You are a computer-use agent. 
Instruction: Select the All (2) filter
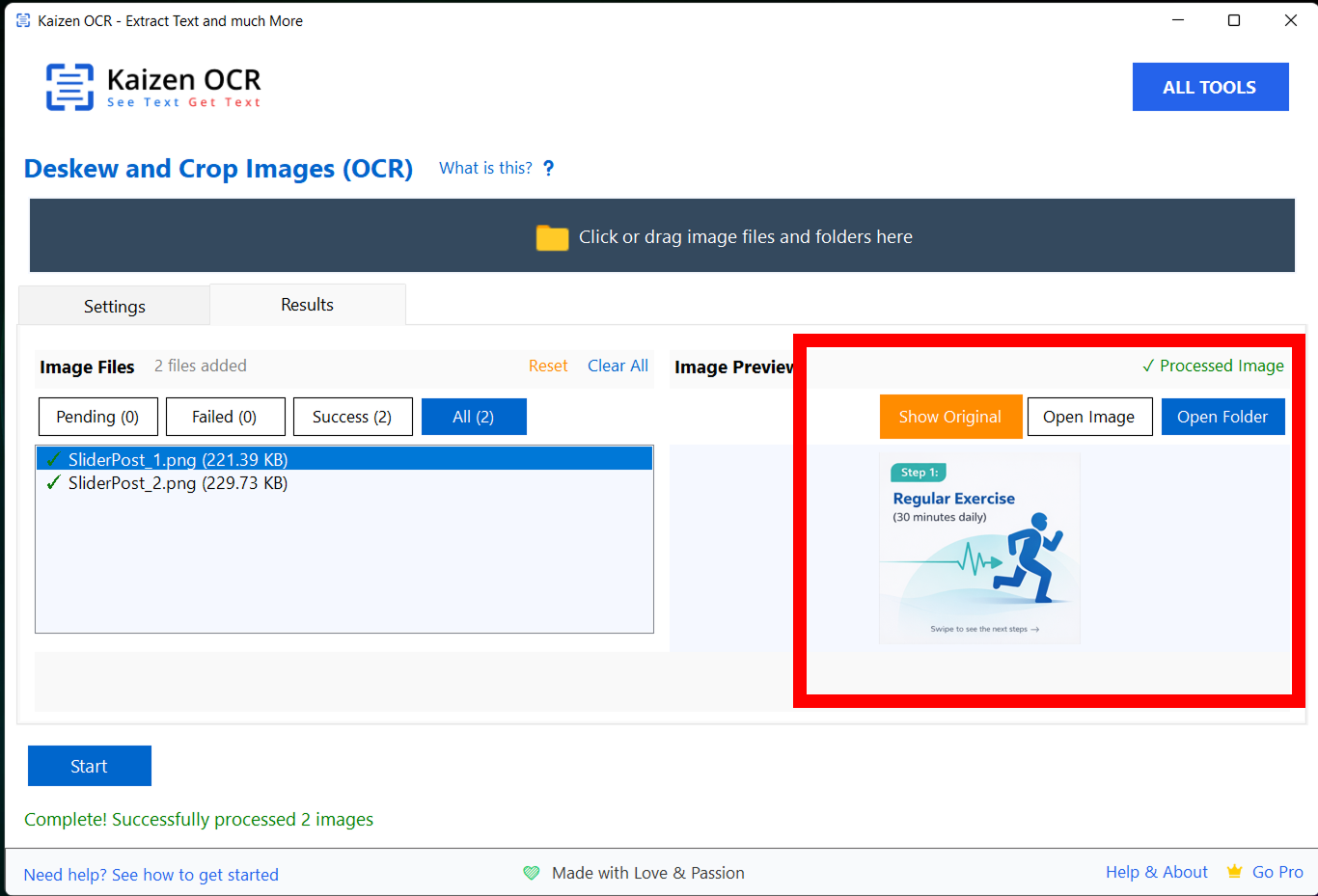pyautogui.click(x=473, y=417)
